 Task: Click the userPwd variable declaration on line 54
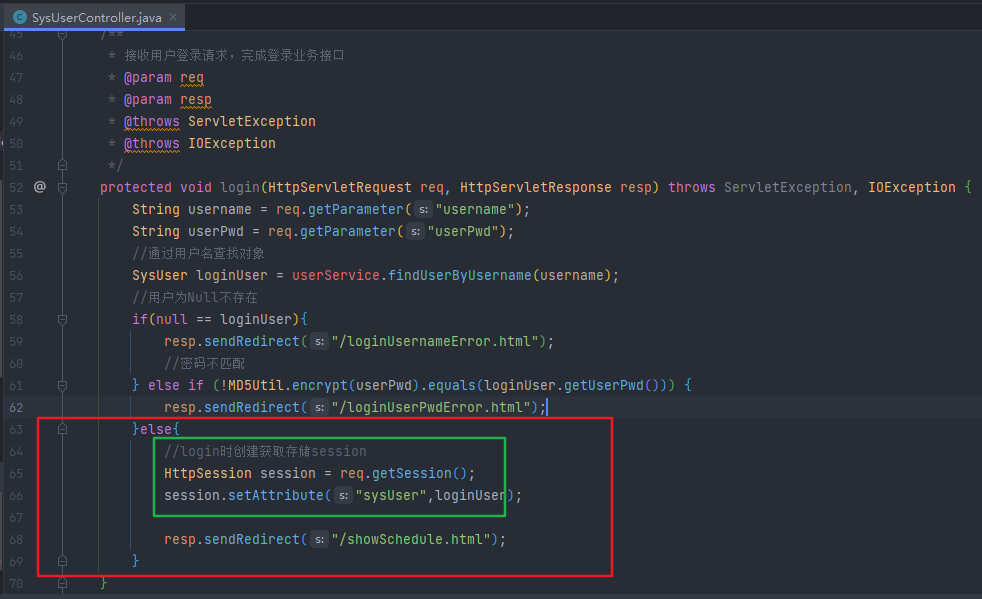pyautogui.click(x=215, y=231)
